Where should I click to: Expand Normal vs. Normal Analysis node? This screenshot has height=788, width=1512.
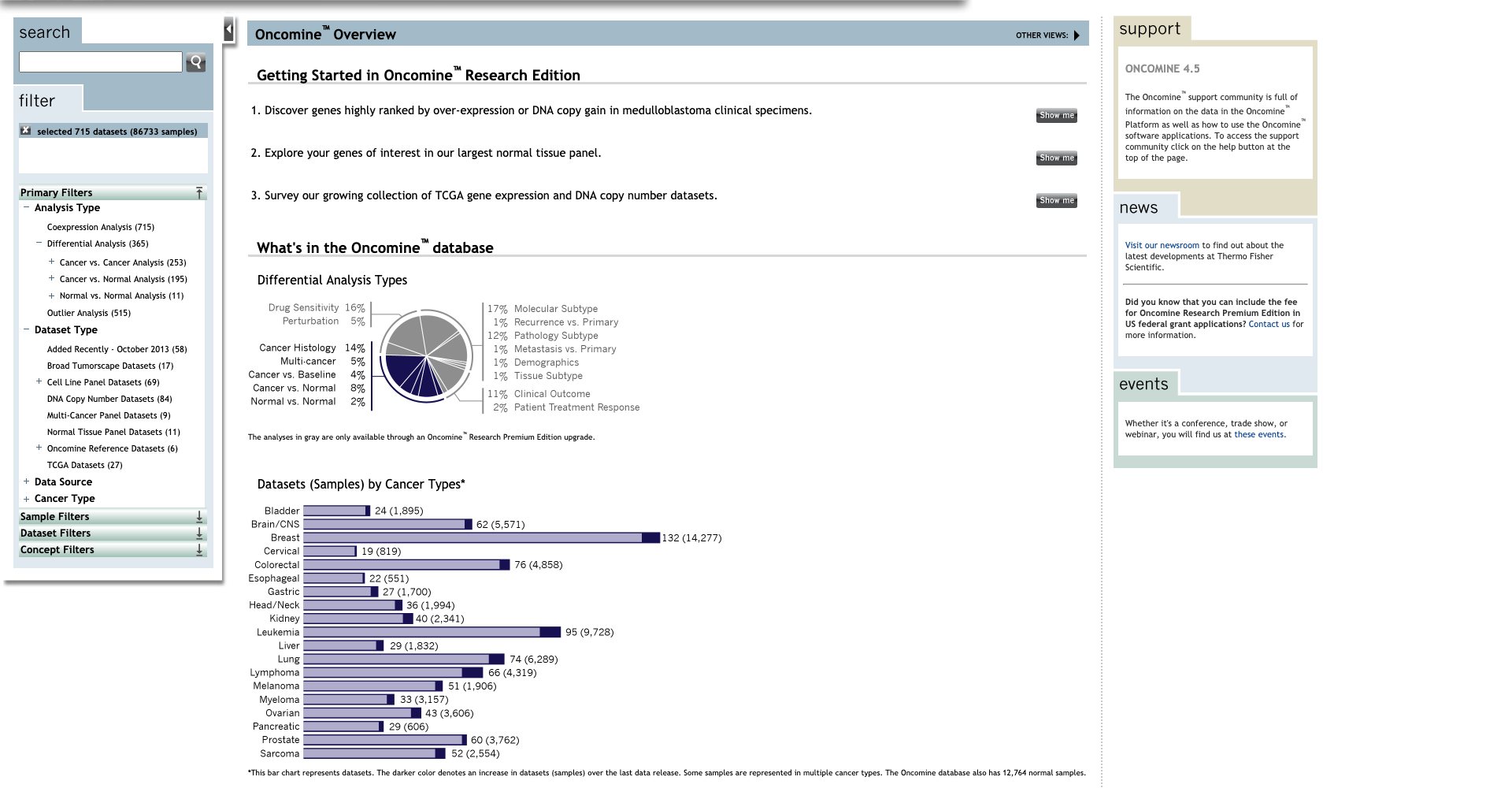point(51,295)
